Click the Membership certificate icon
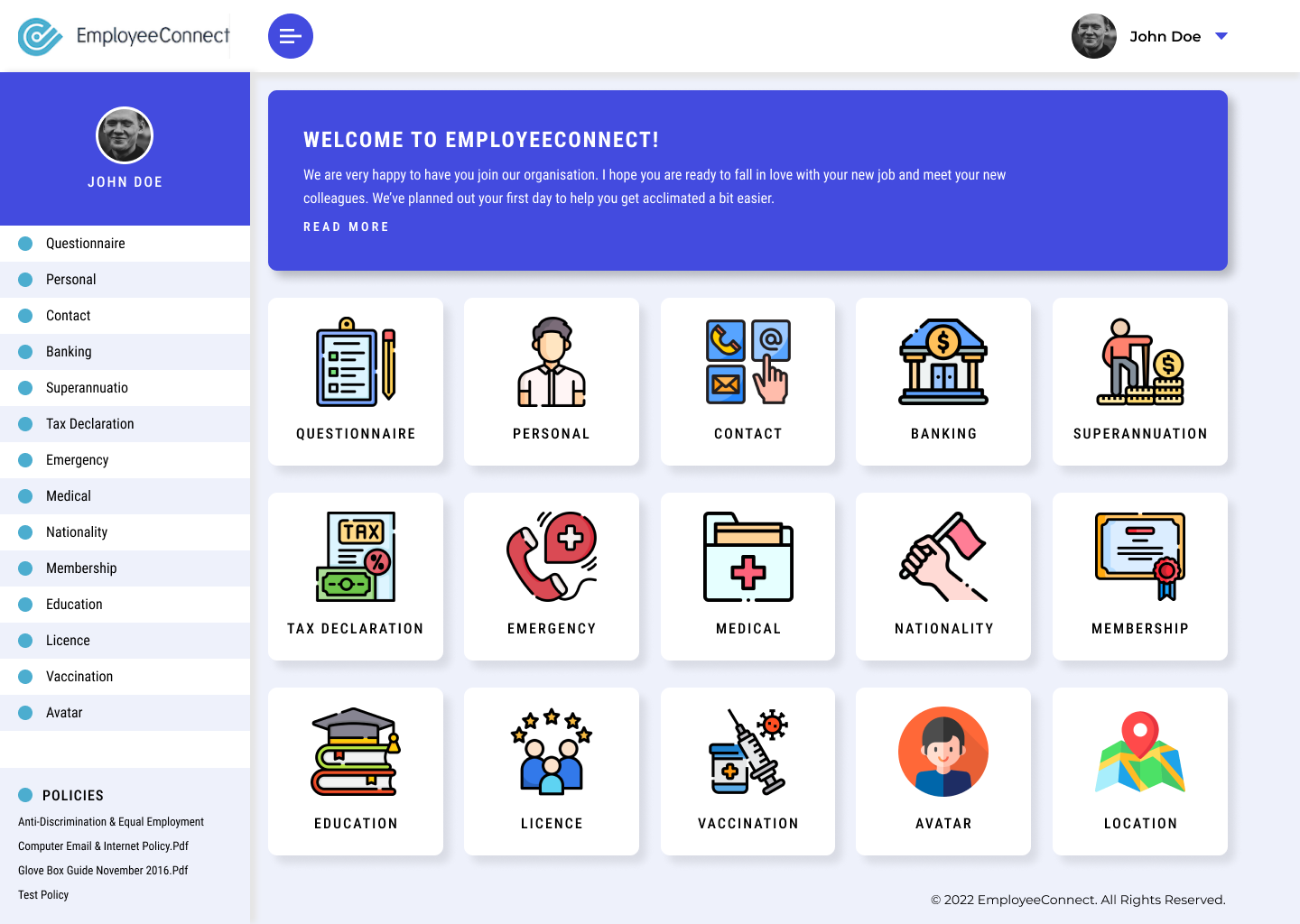1300x924 pixels. pos(1139,557)
